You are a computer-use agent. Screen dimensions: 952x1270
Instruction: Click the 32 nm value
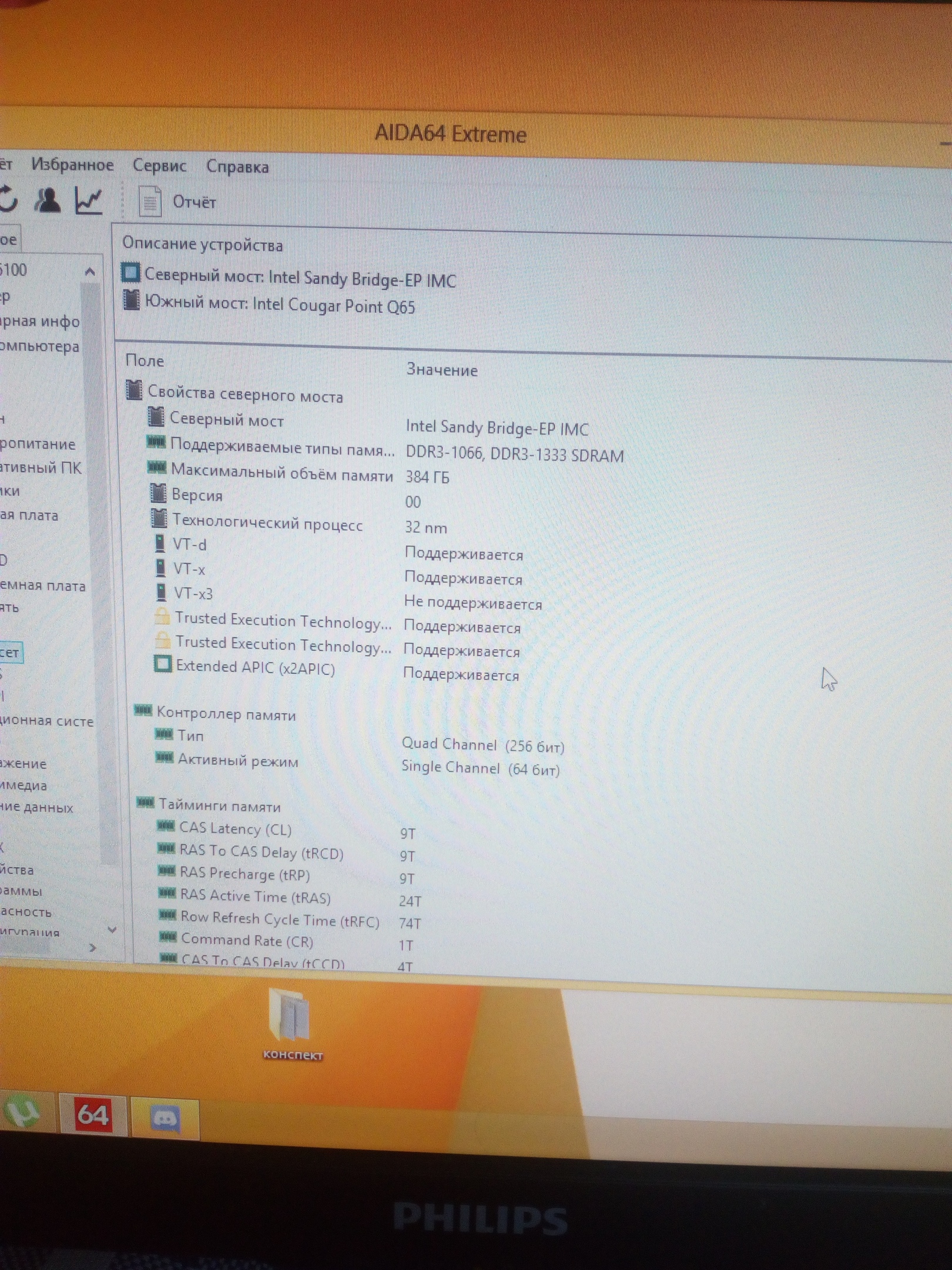[425, 527]
